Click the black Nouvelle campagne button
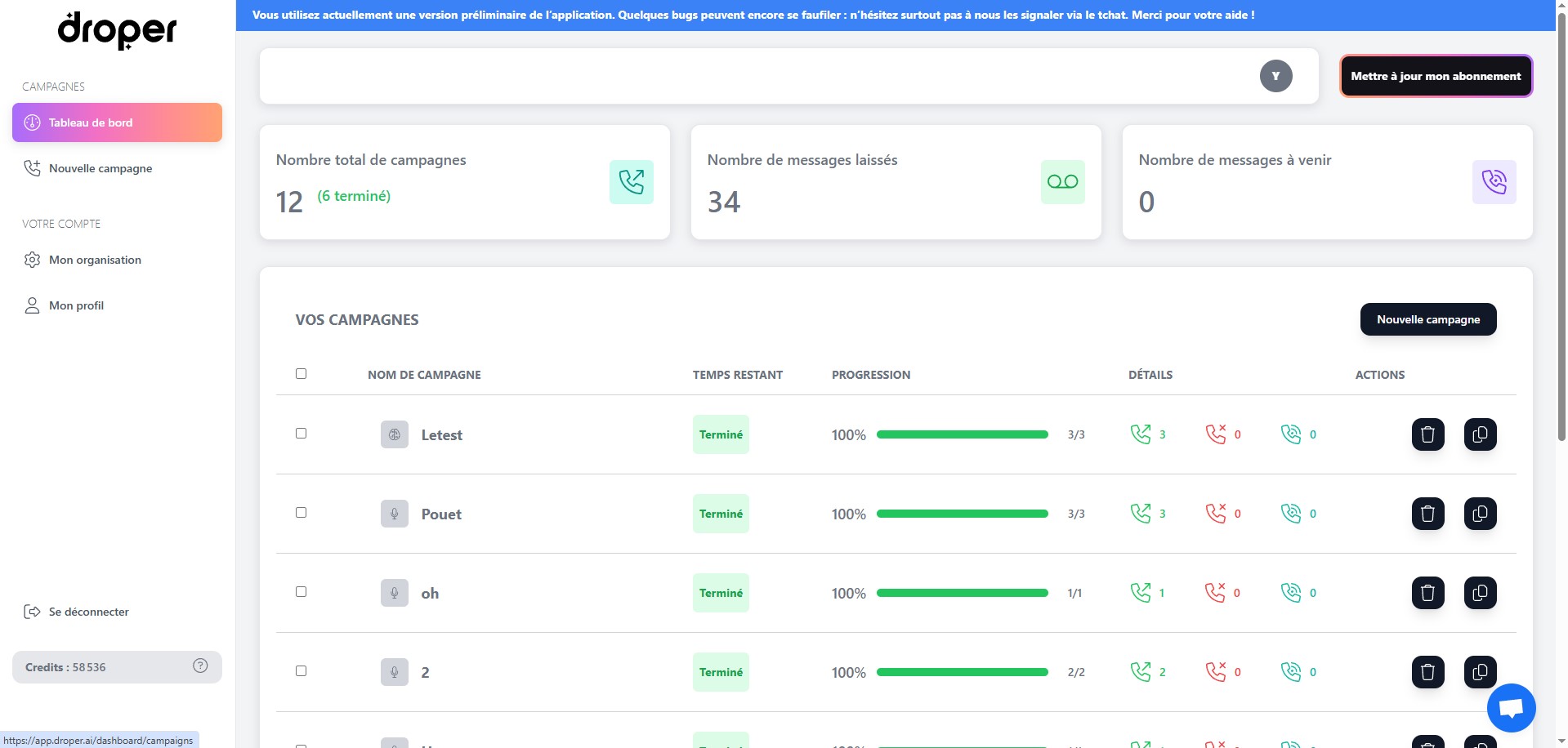 tap(1427, 319)
